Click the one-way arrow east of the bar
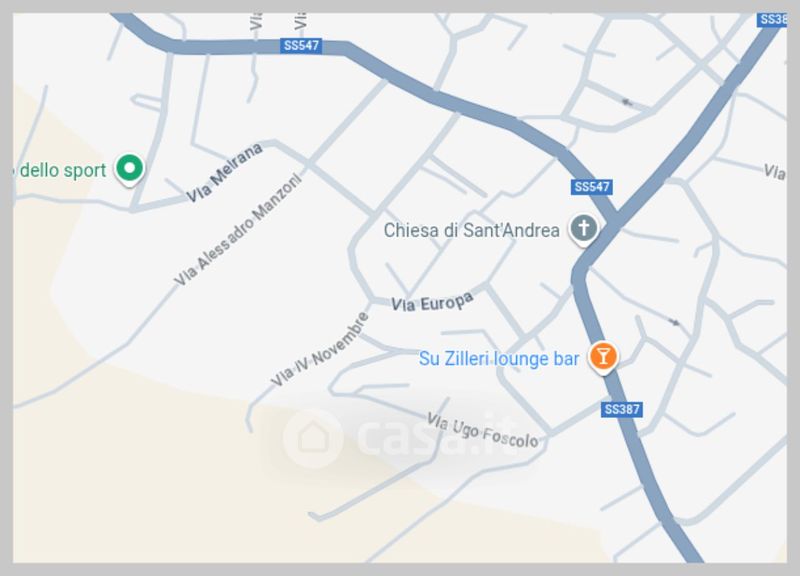This screenshot has height=576, width=800. click(674, 322)
